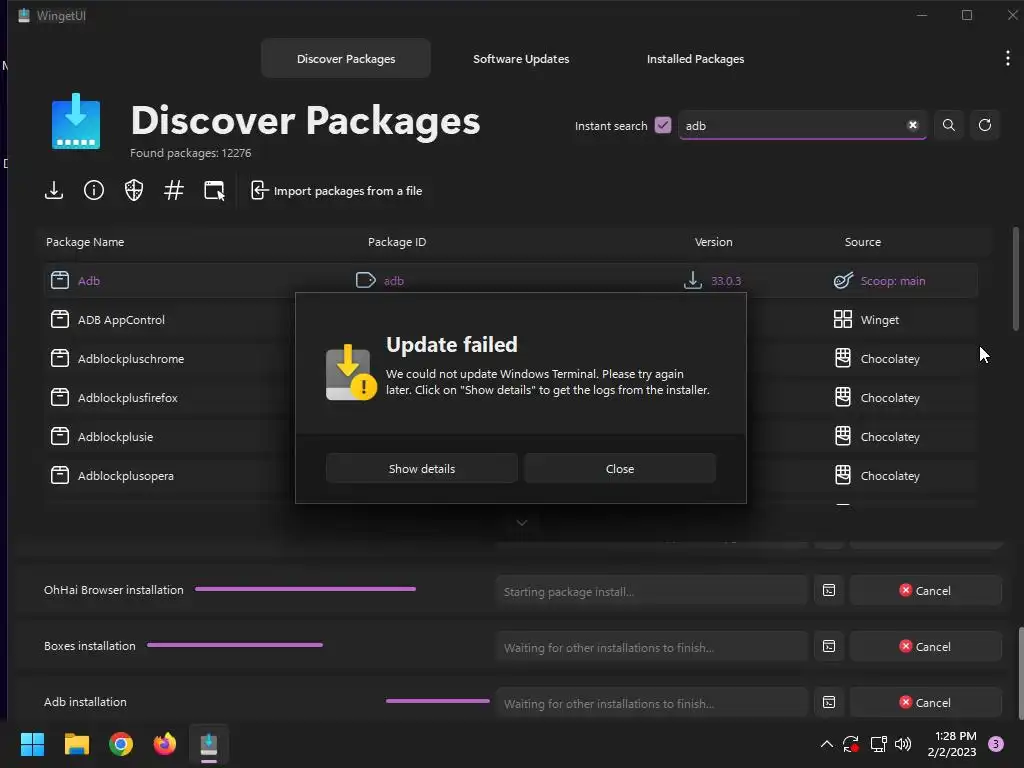Open the Software Updates tab
This screenshot has height=768, width=1024.
520,59
